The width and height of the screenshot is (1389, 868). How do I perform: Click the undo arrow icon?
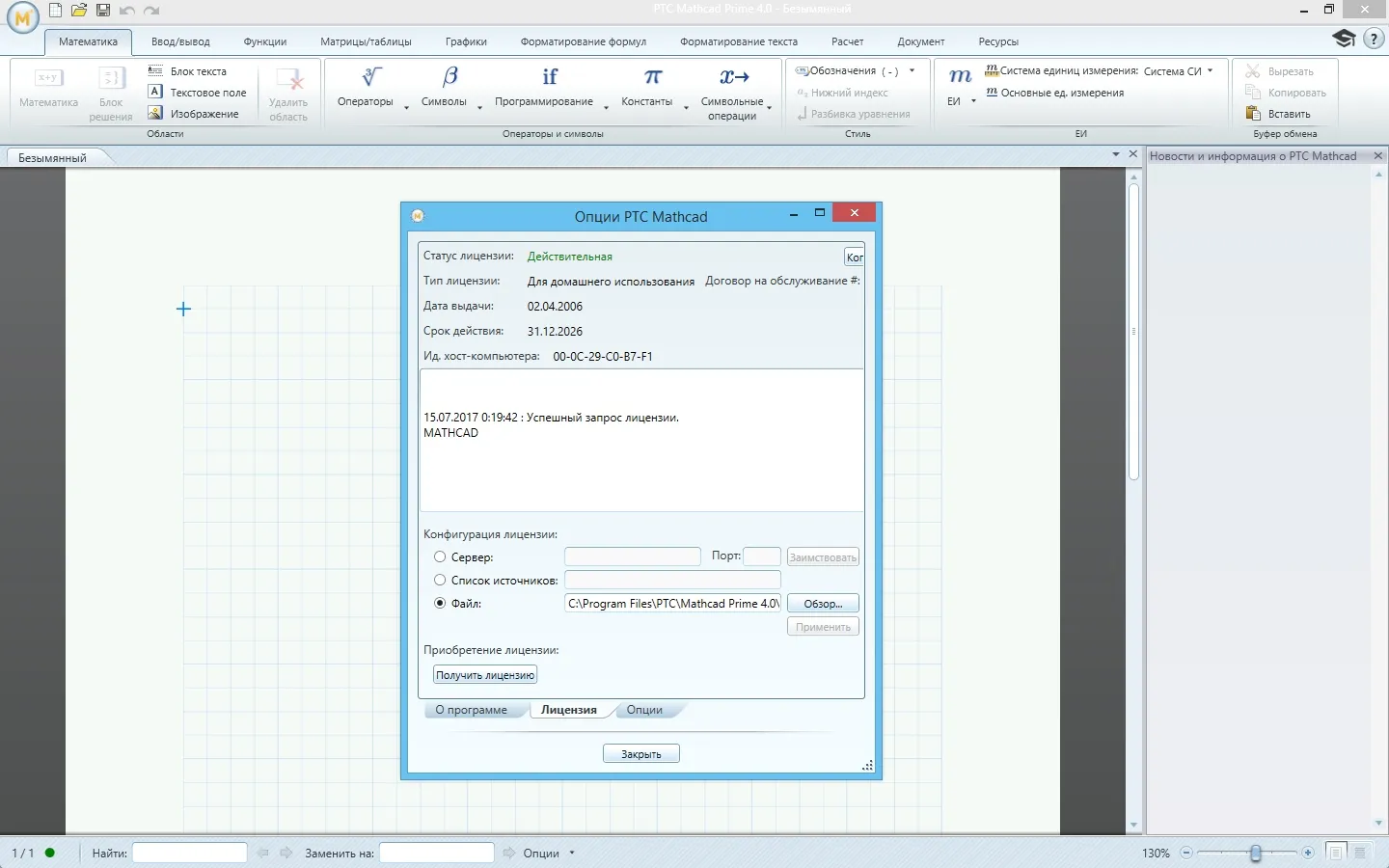127,11
